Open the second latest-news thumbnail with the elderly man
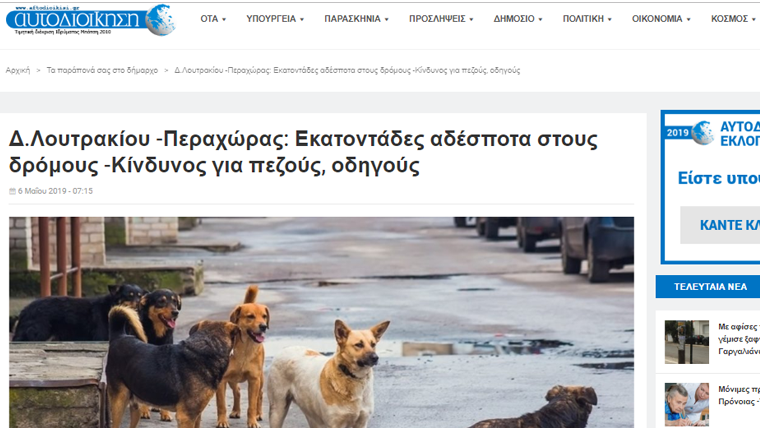The height and width of the screenshot is (428, 760). pos(687,405)
